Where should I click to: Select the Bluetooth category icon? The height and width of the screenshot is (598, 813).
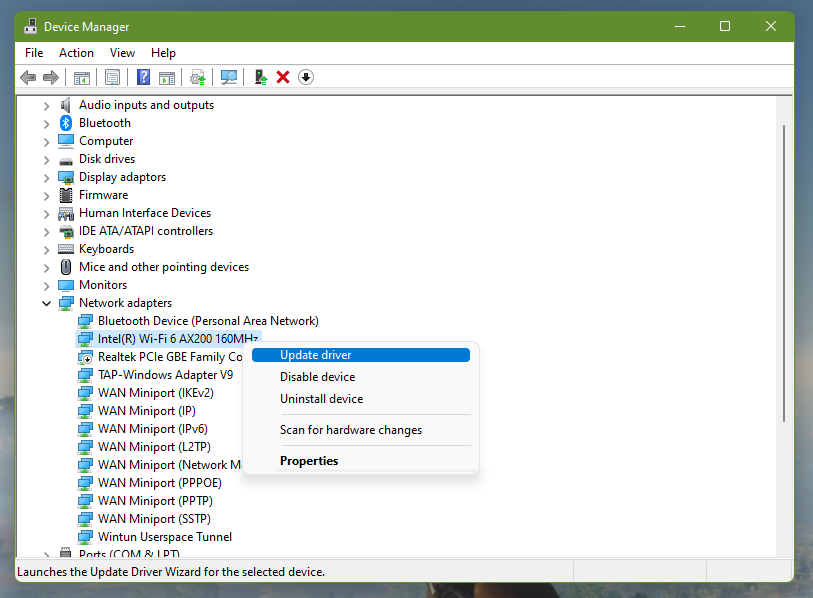66,123
